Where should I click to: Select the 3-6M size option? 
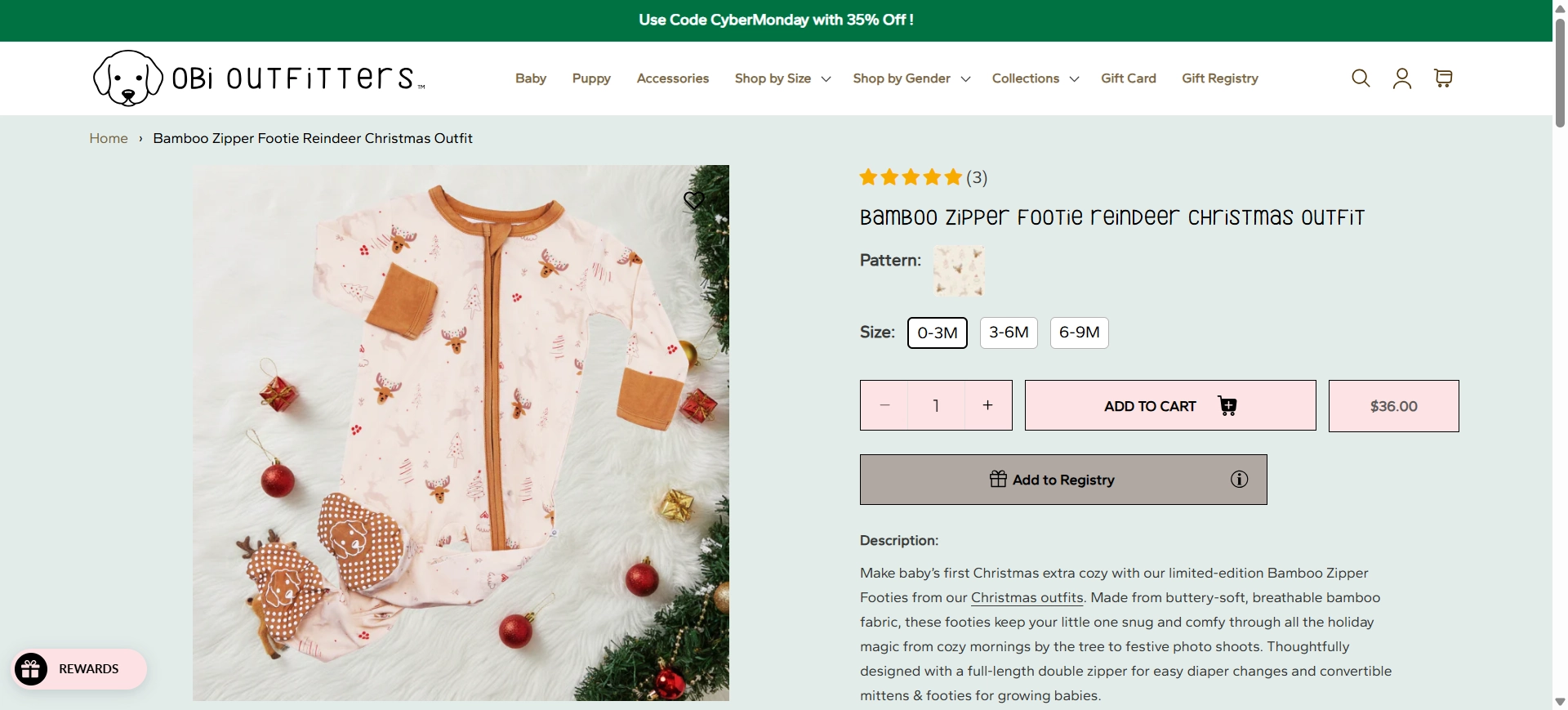[x=1009, y=333]
